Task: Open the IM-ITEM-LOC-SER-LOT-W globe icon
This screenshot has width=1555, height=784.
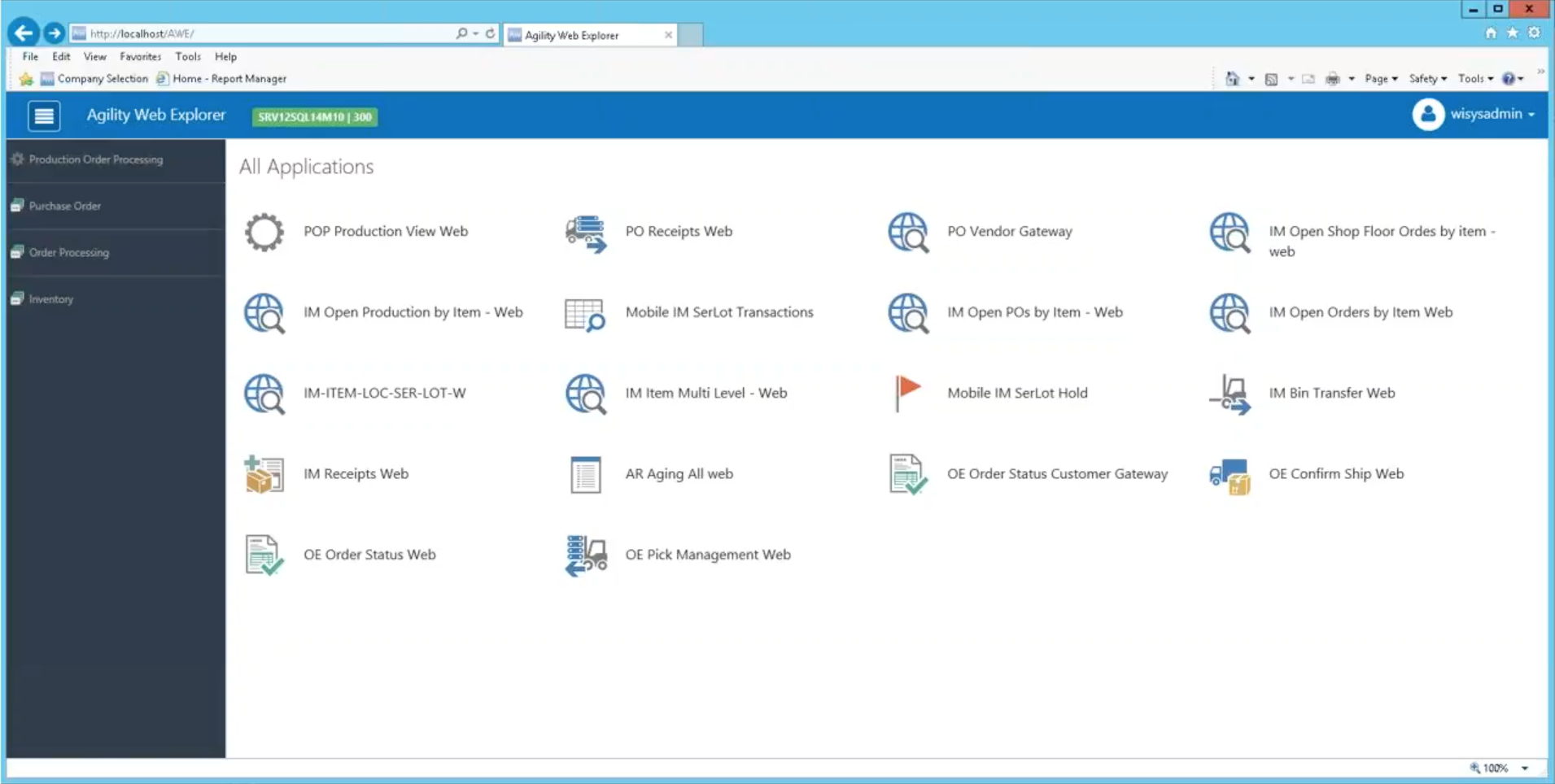Action: pyautogui.click(x=264, y=394)
